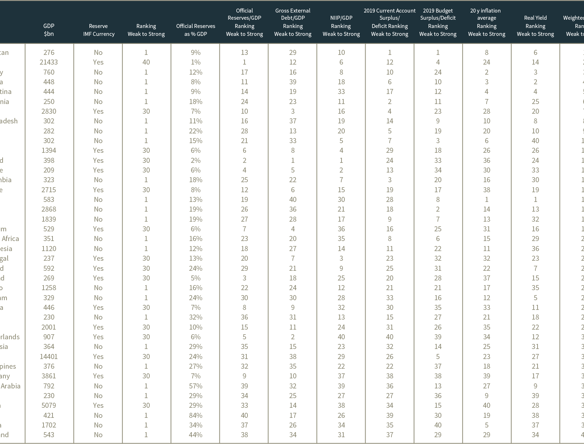Click the row label ending in Africa
Screen dimensions: 584x444
click(10, 238)
